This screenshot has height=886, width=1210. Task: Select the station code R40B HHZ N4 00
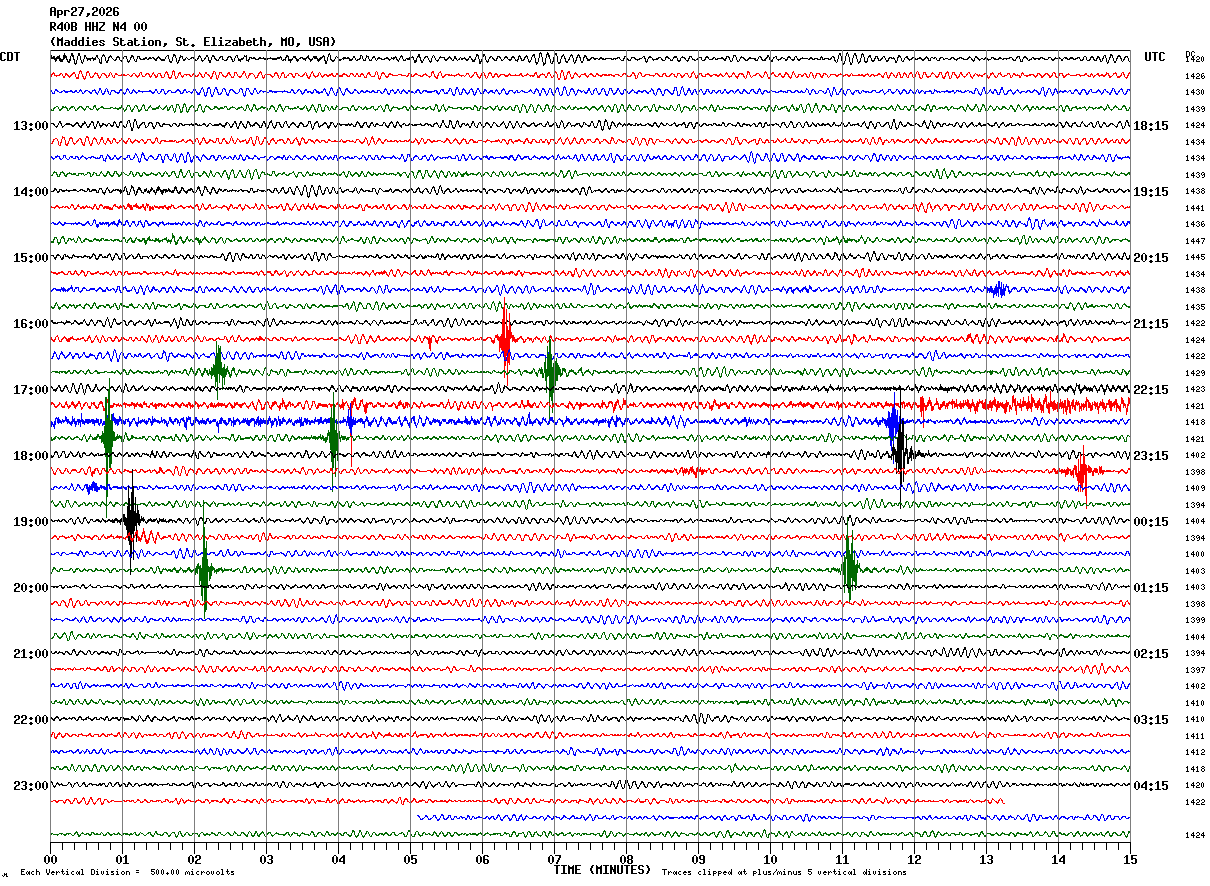(x=98, y=27)
